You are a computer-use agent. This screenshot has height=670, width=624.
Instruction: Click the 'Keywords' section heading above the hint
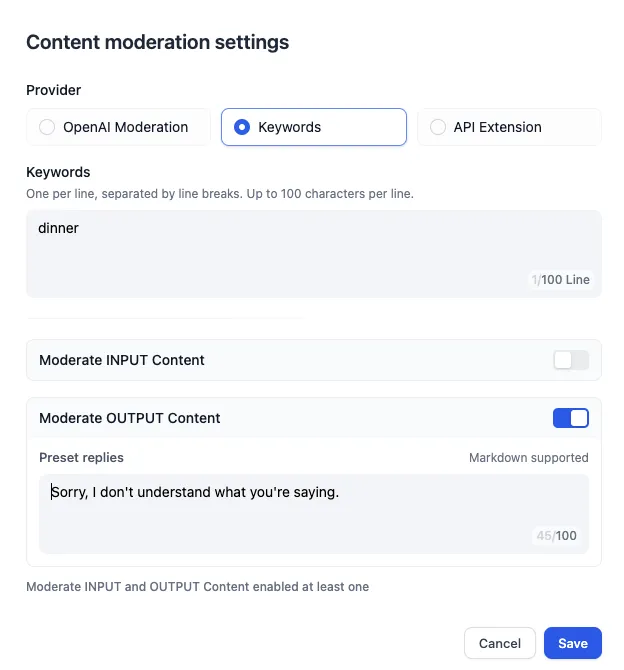pos(58,172)
